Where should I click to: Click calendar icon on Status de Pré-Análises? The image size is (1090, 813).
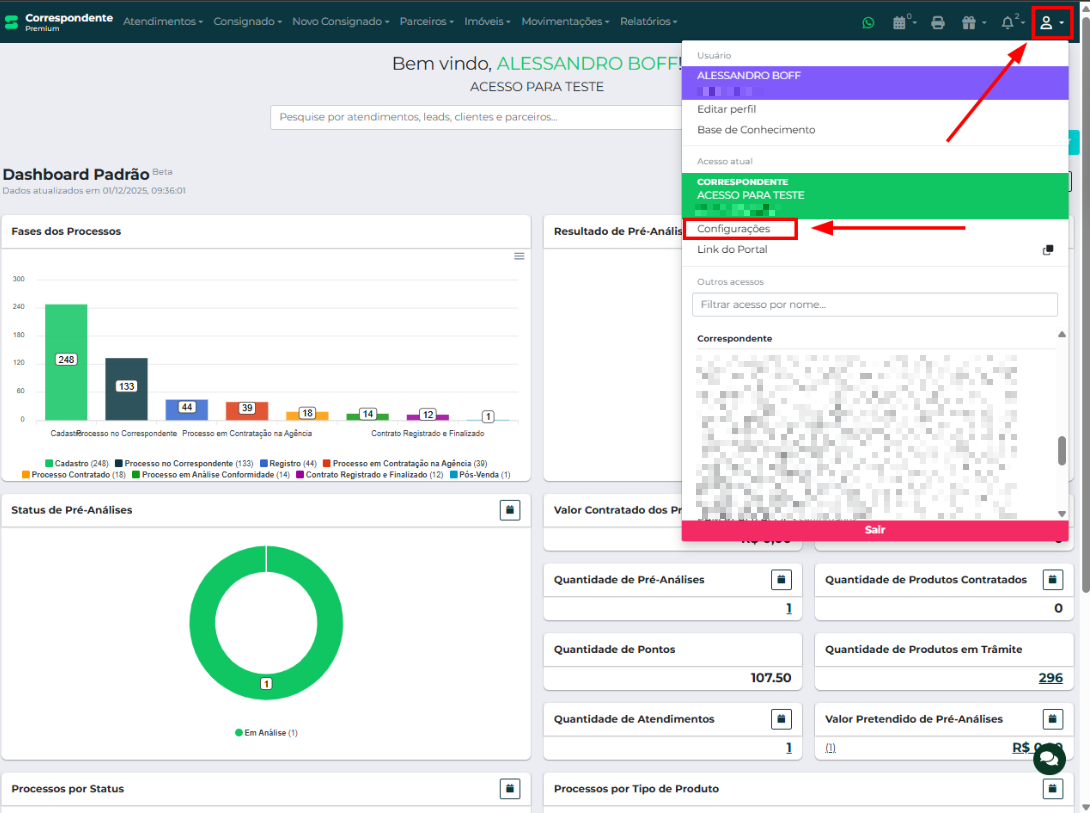(510, 510)
